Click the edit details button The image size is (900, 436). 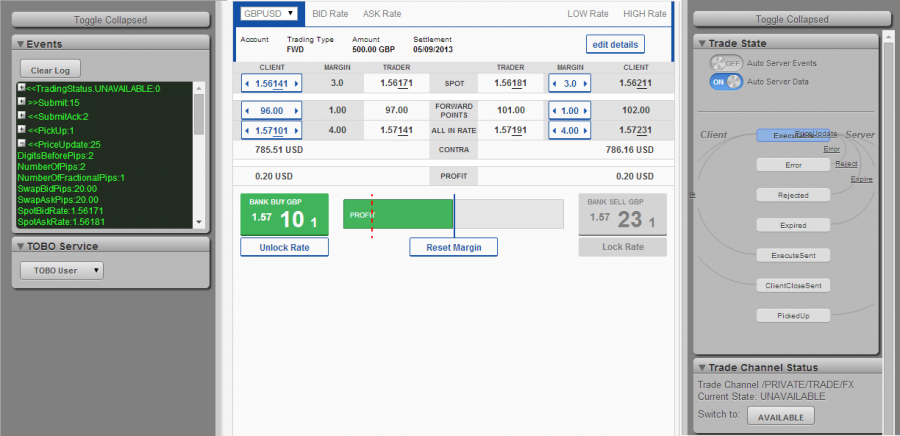click(x=615, y=44)
